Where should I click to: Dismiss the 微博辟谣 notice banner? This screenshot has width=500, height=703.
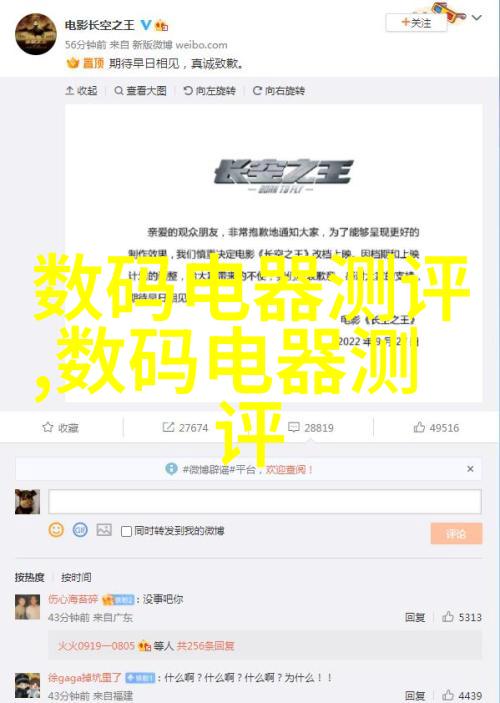click(470, 469)
